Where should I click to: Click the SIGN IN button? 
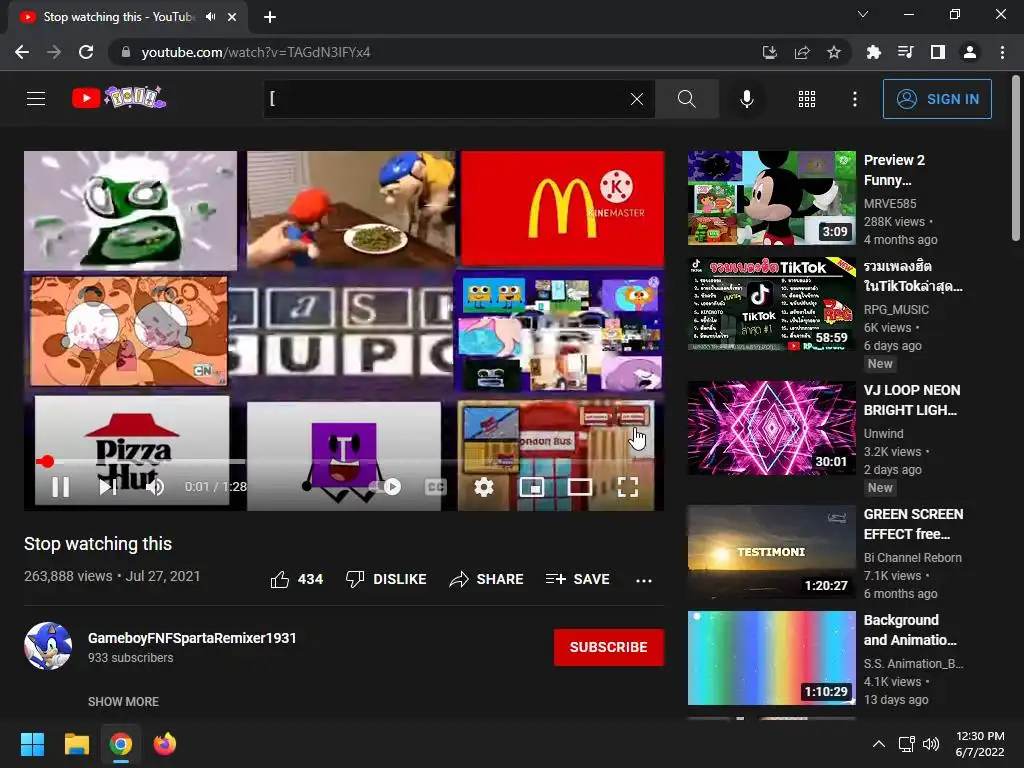tap(937, 99)
